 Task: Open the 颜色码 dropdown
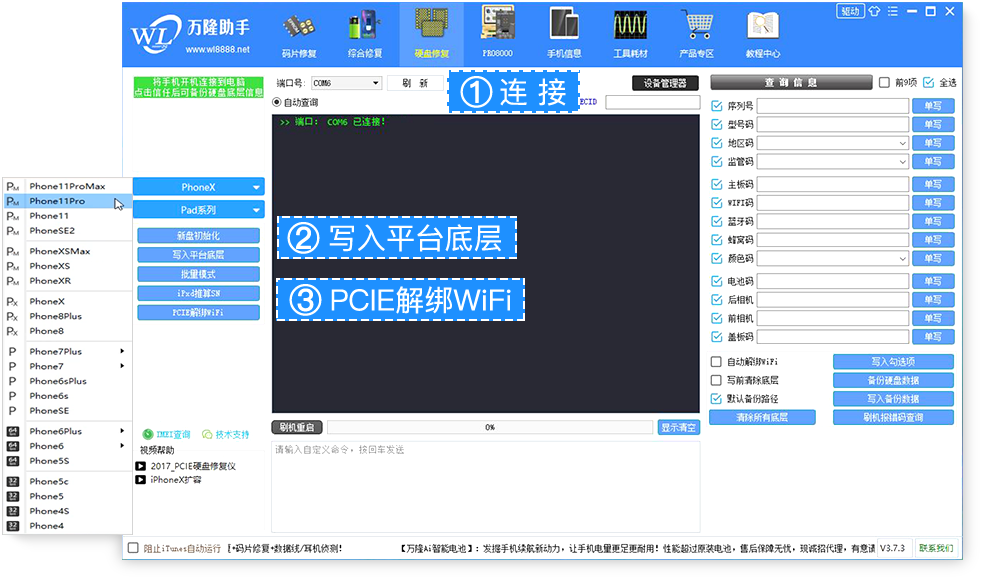833,259
